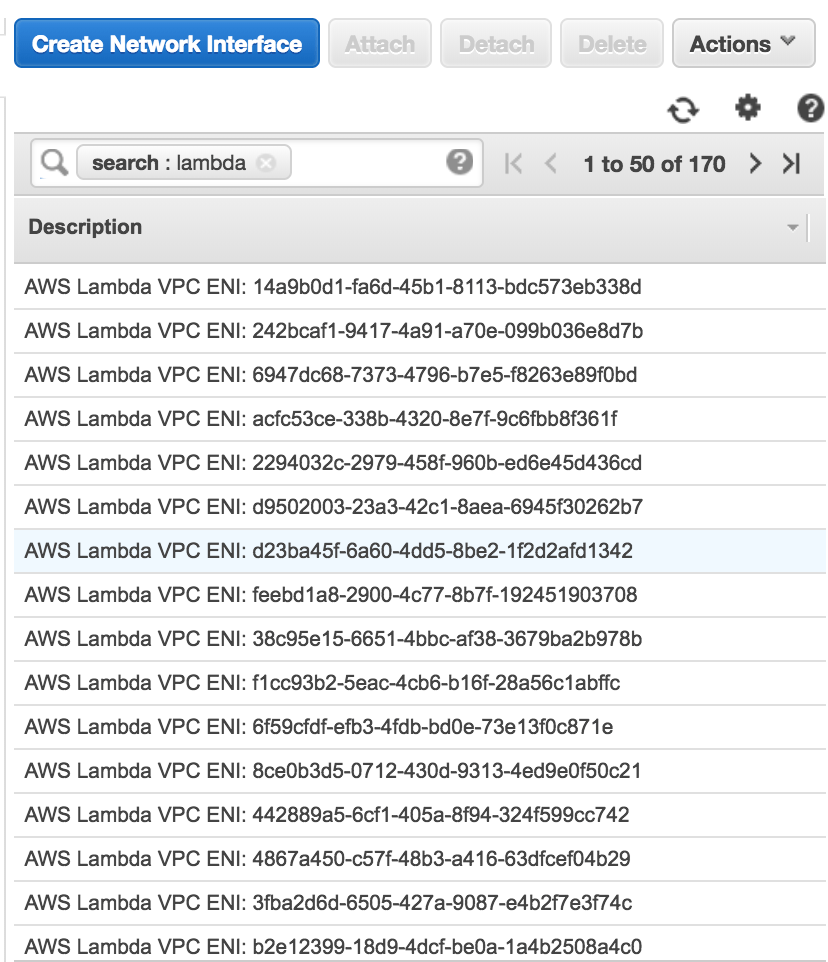
Task: Open the settings gear icon
Action: pyautogui.click(x=747, y=108)
